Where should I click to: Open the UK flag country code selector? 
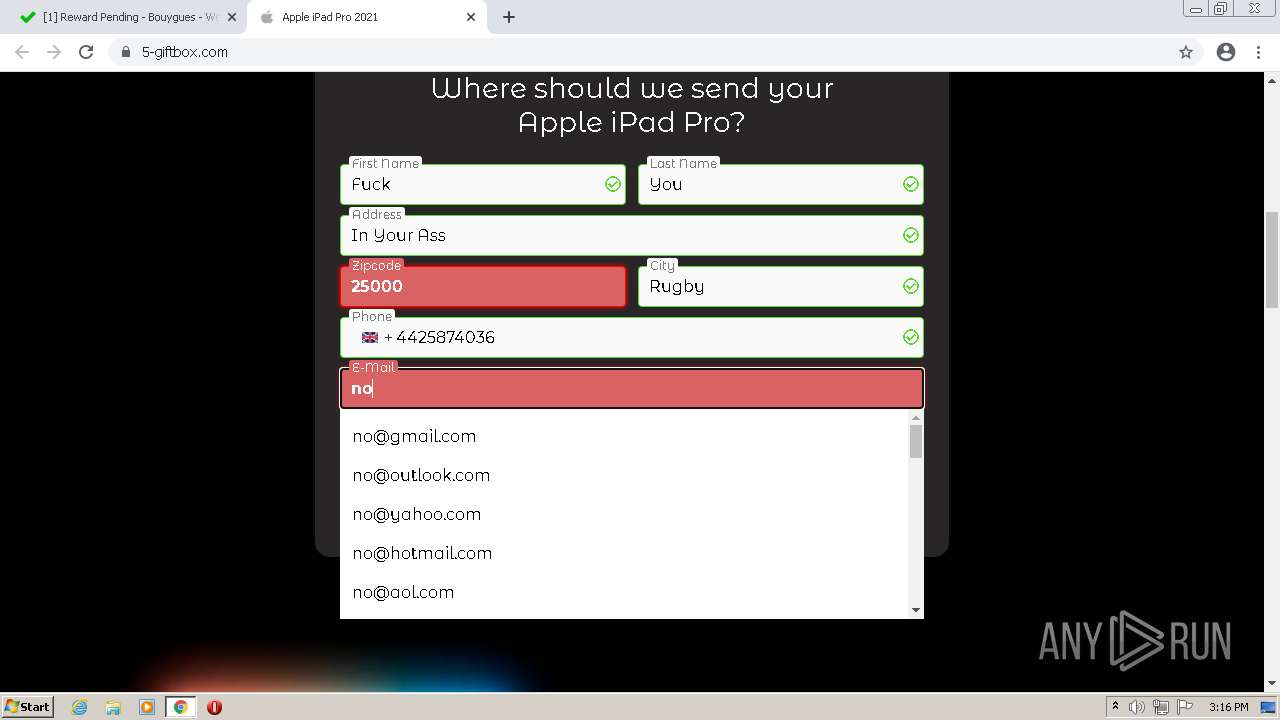pyautogui.click(x=370, y=338)
